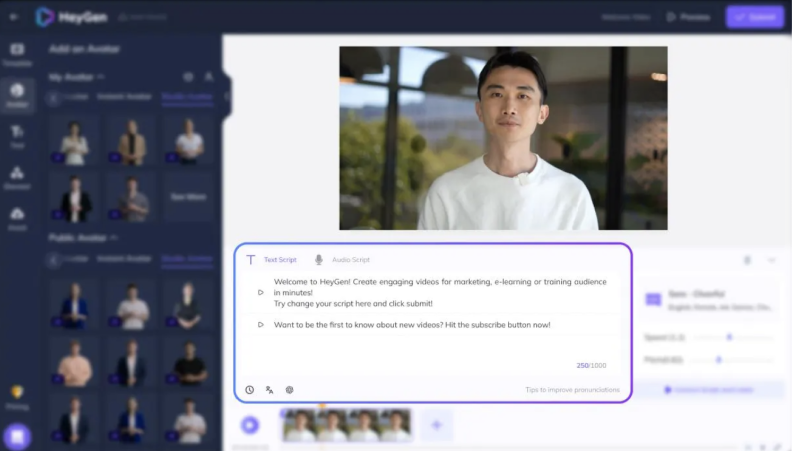Select the woman in white under My Avatar
This screenshot has width=792, height=451.
[x=74, y=142]
